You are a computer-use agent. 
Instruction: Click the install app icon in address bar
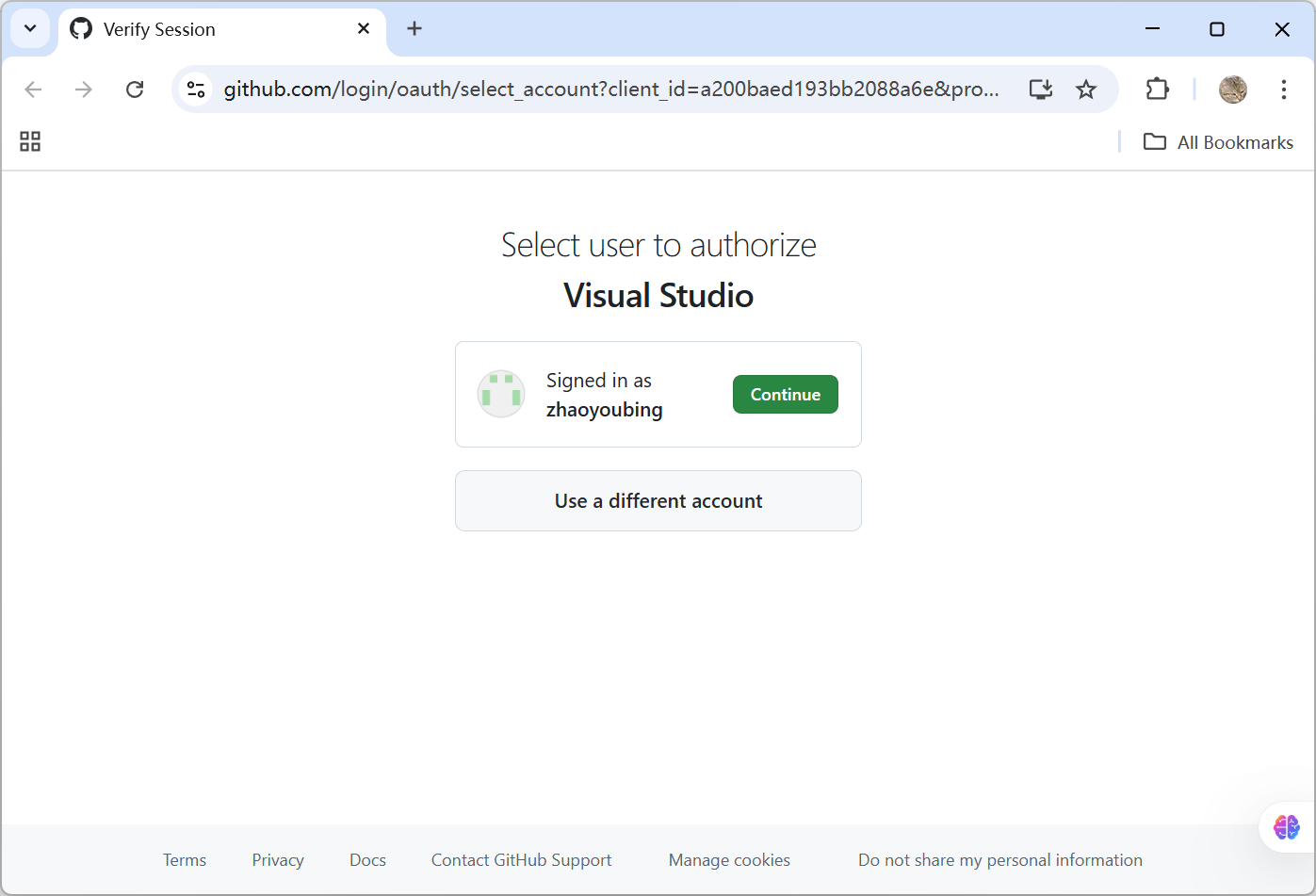click(1040, 90)
